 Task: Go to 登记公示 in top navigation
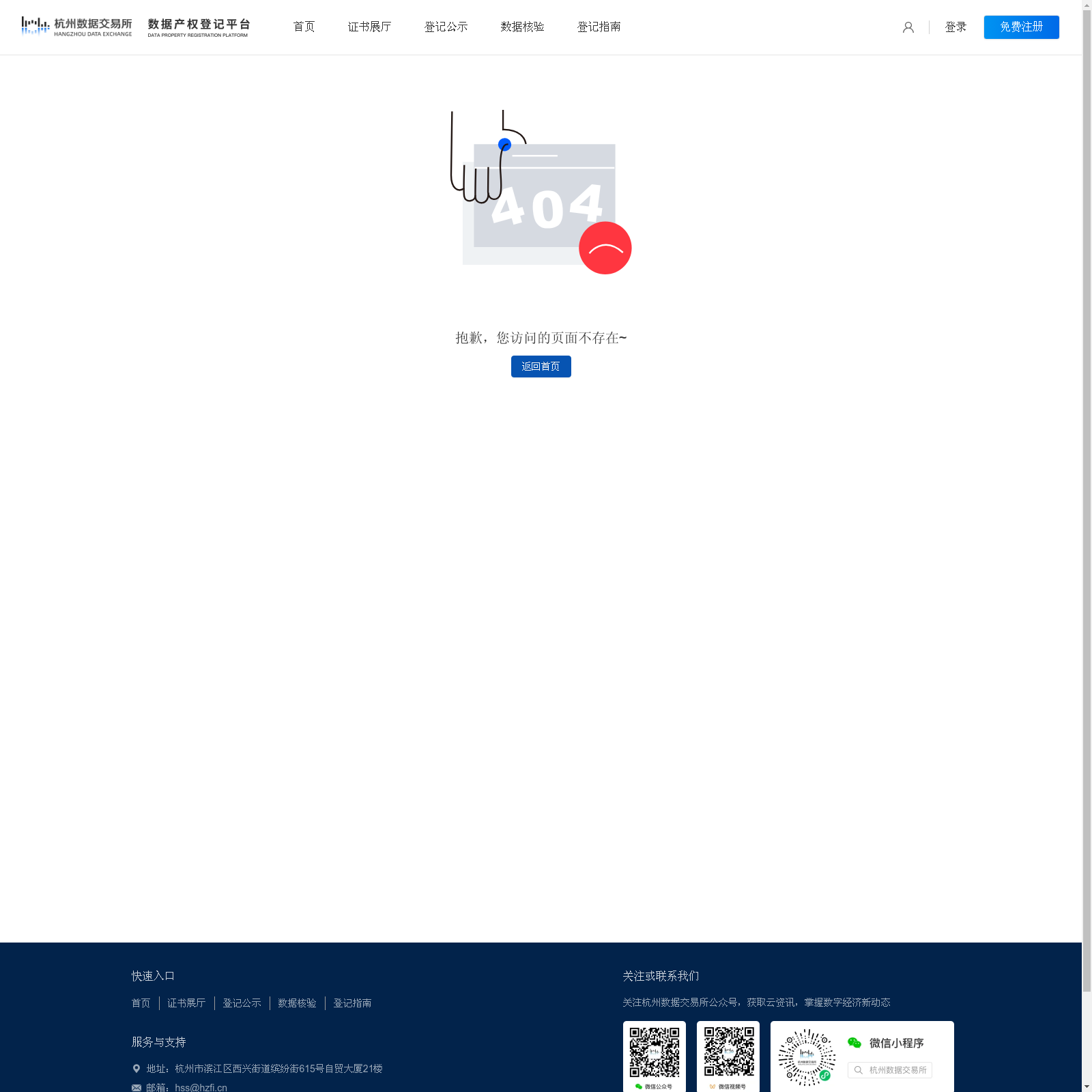tap(446, 27)
